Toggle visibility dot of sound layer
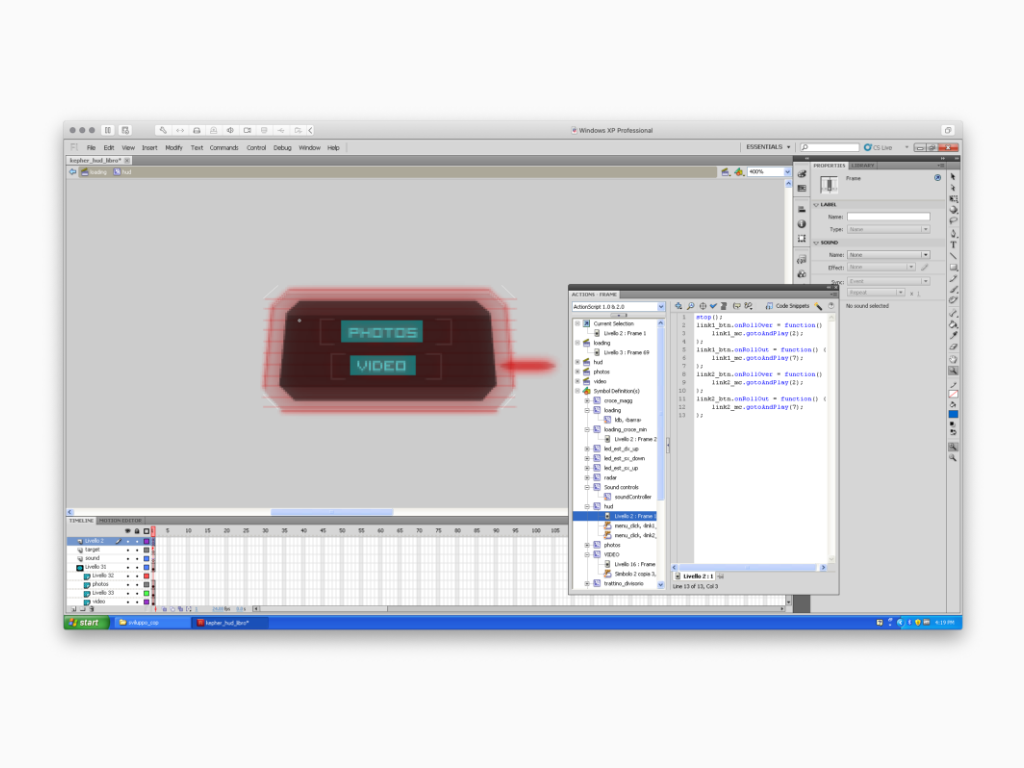Screen dimensions: 1024x768 [128, 558]
